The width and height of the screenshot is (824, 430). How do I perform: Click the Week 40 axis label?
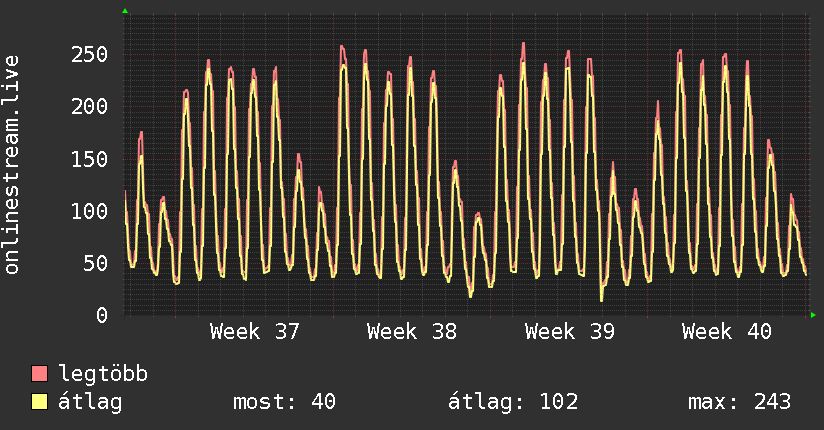727,332
